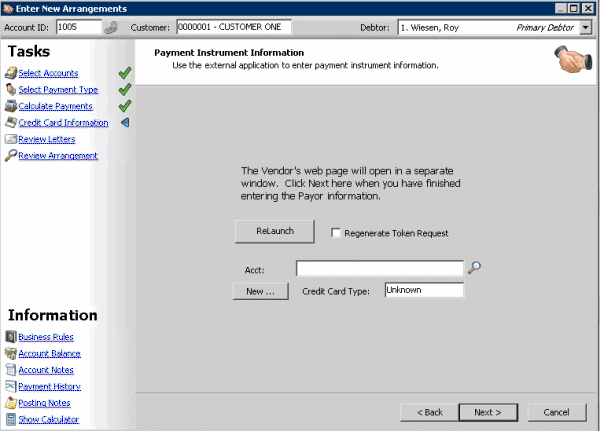The width and height of the screenshot is (600, 431).
Task: Click the green checkmark beside Select Accounts
Action: (x=125, y=73)
